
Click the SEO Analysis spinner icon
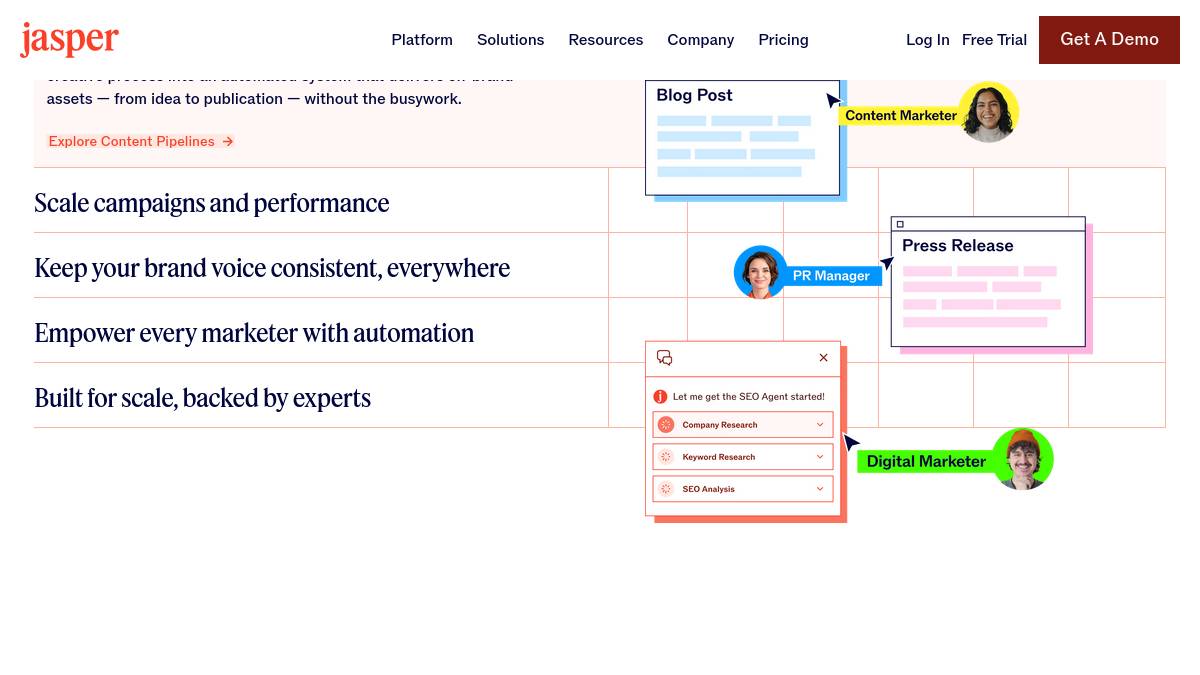pyautogui.click(x=666, y=489)
